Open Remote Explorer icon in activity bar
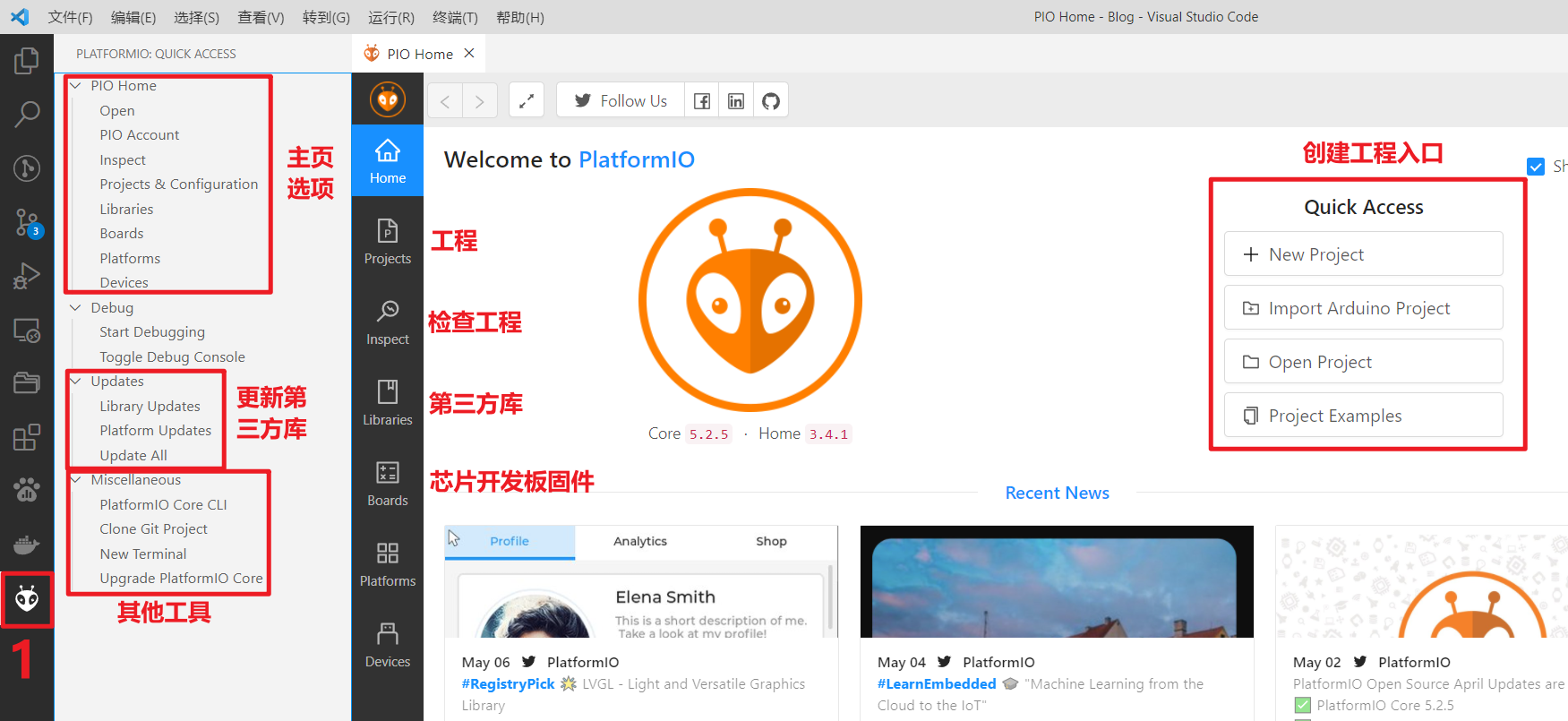Image resolution: width=1568 pixels, height=721 pixels. pyautogui.click(x=27, y=330)
